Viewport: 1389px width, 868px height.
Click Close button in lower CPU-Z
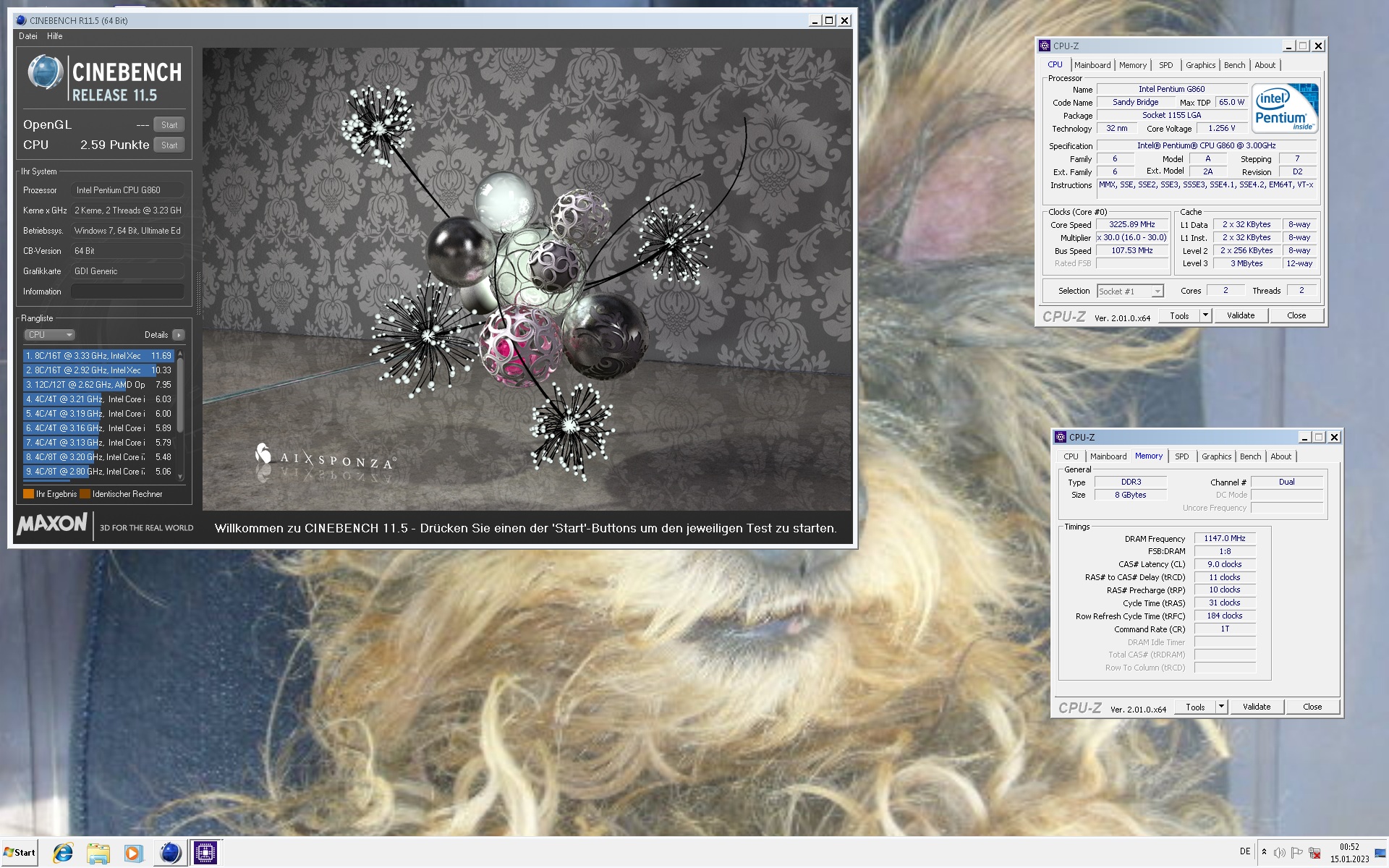(1312, 707)
